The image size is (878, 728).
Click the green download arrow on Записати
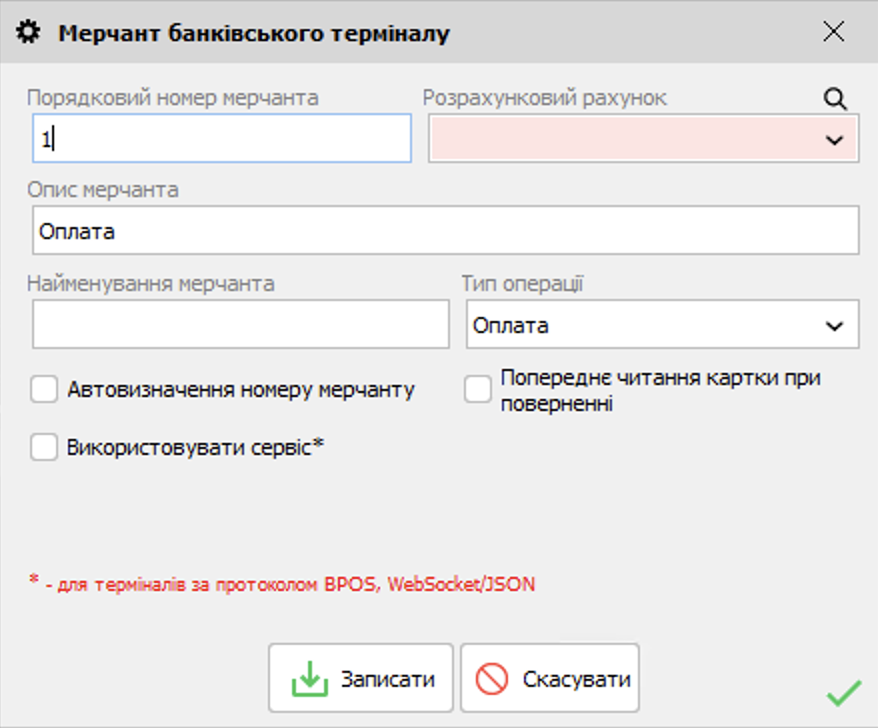(x=310, y=680)
